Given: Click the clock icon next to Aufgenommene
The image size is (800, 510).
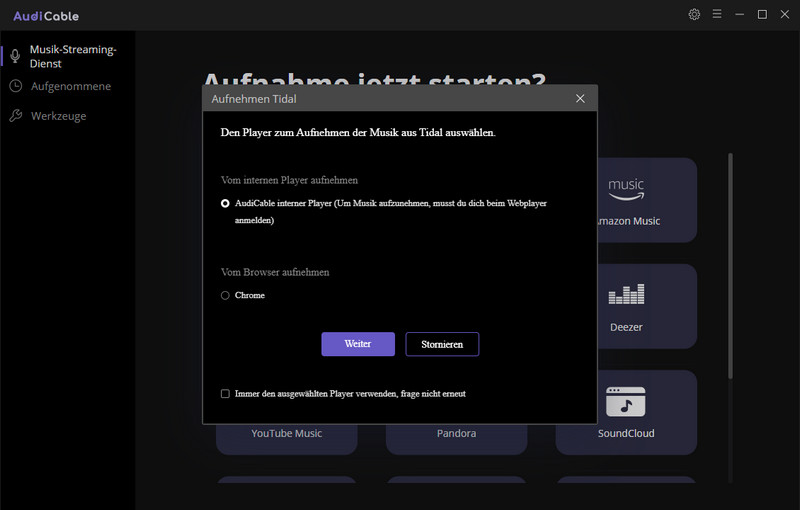Looking at the screenshot, I should (x=16, y=86).
